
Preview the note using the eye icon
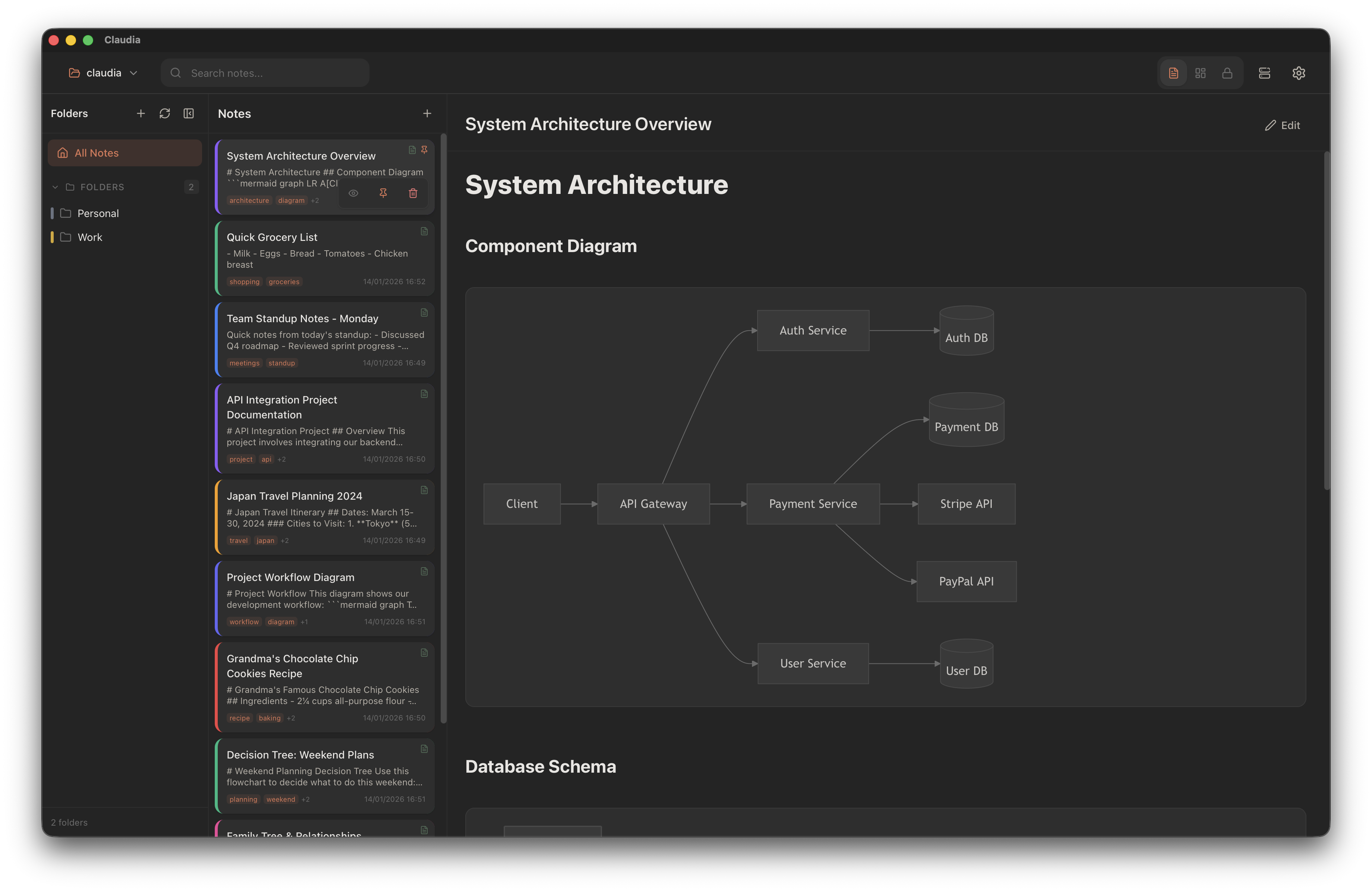point(353,193)
